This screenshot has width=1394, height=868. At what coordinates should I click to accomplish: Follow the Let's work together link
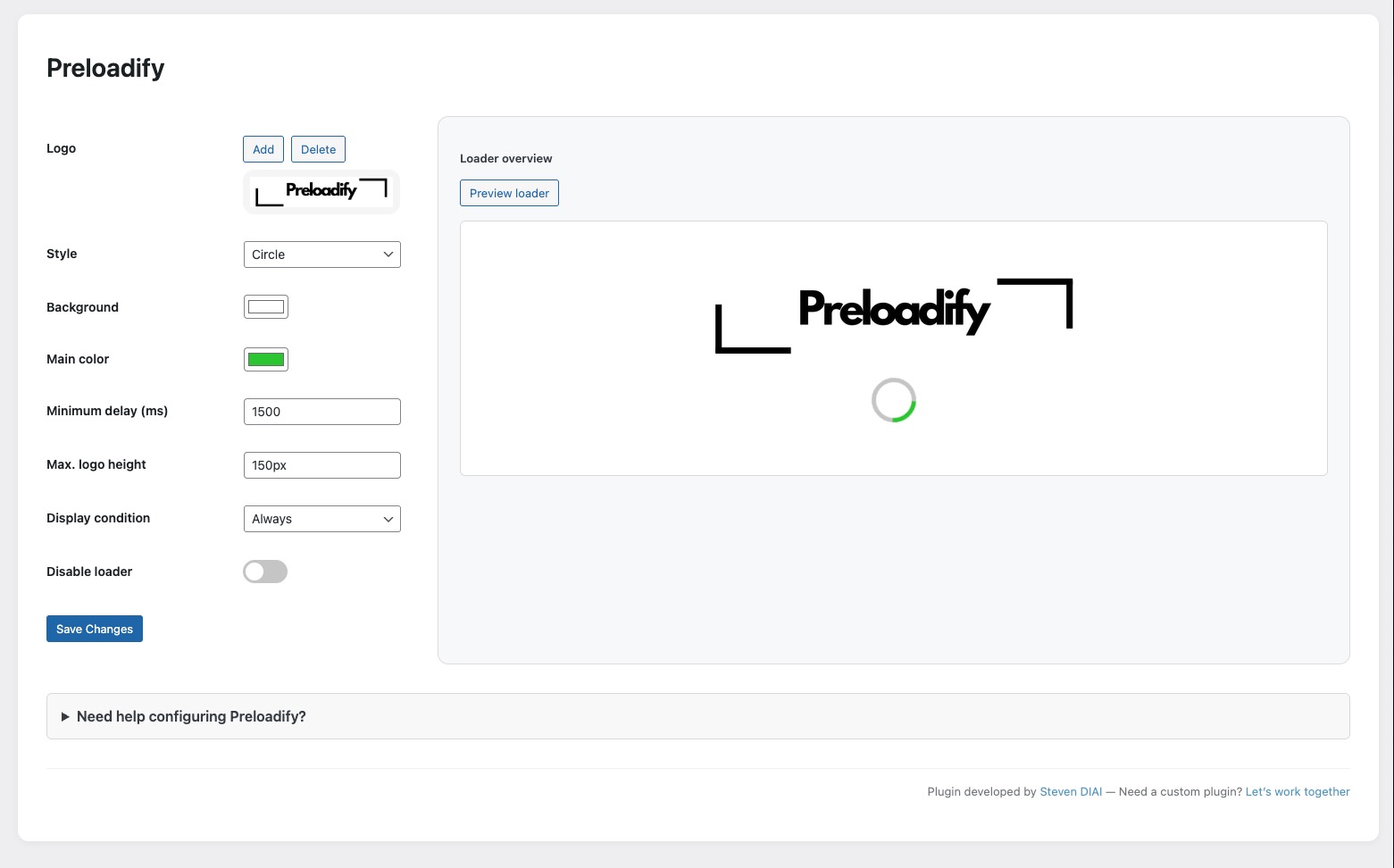click(x=1298, y=791)
